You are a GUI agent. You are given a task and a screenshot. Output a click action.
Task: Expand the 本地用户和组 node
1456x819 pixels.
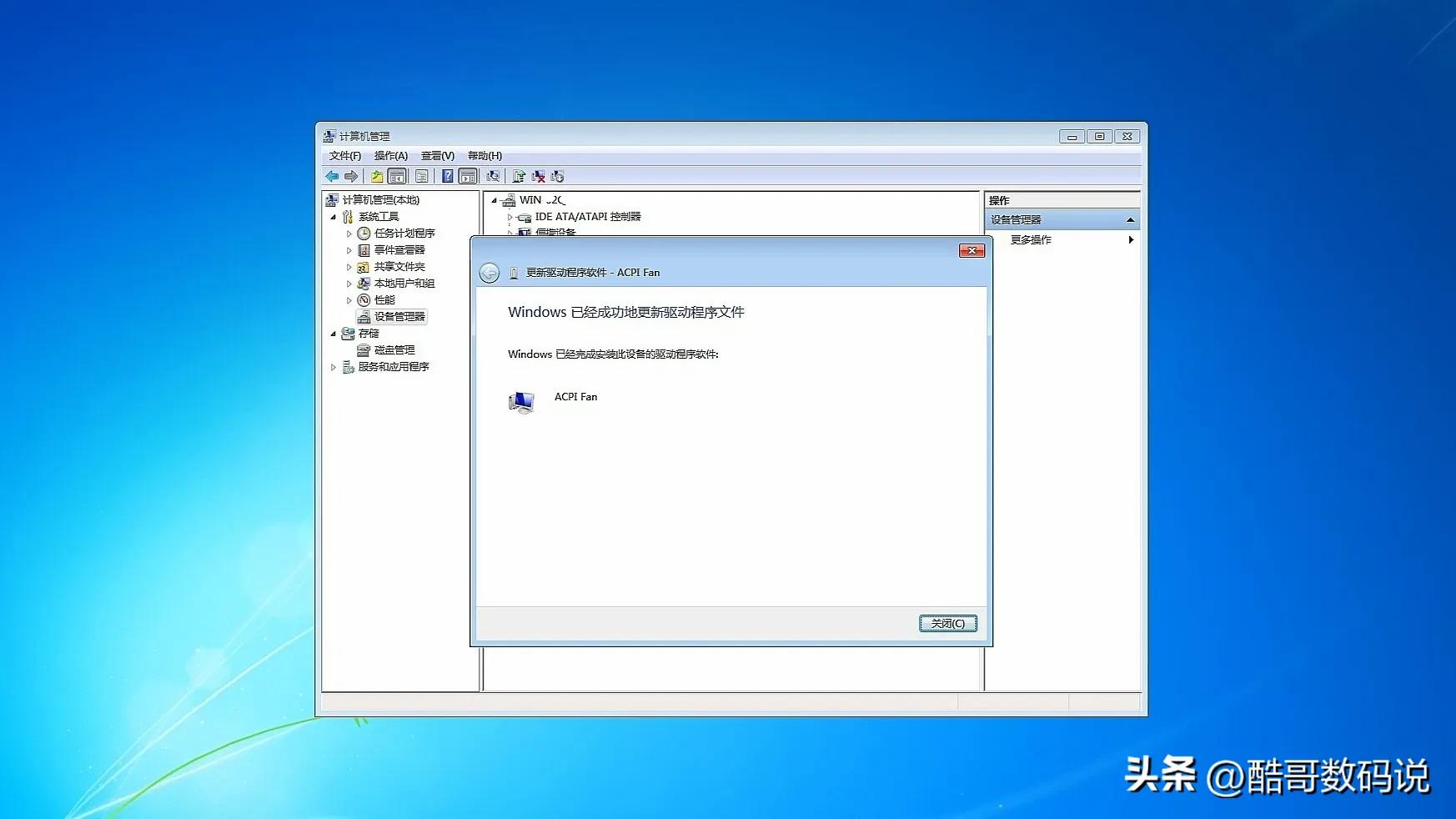[349, 284]
